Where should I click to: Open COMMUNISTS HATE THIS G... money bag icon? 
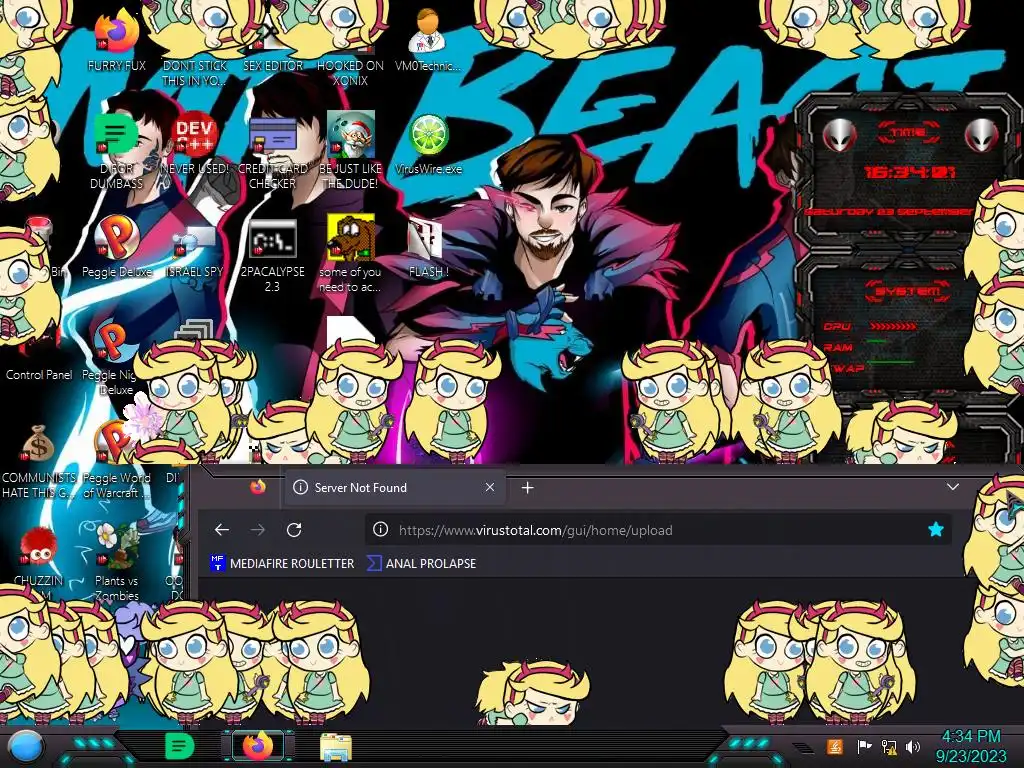pyautogui.click(x=39, y=444)
